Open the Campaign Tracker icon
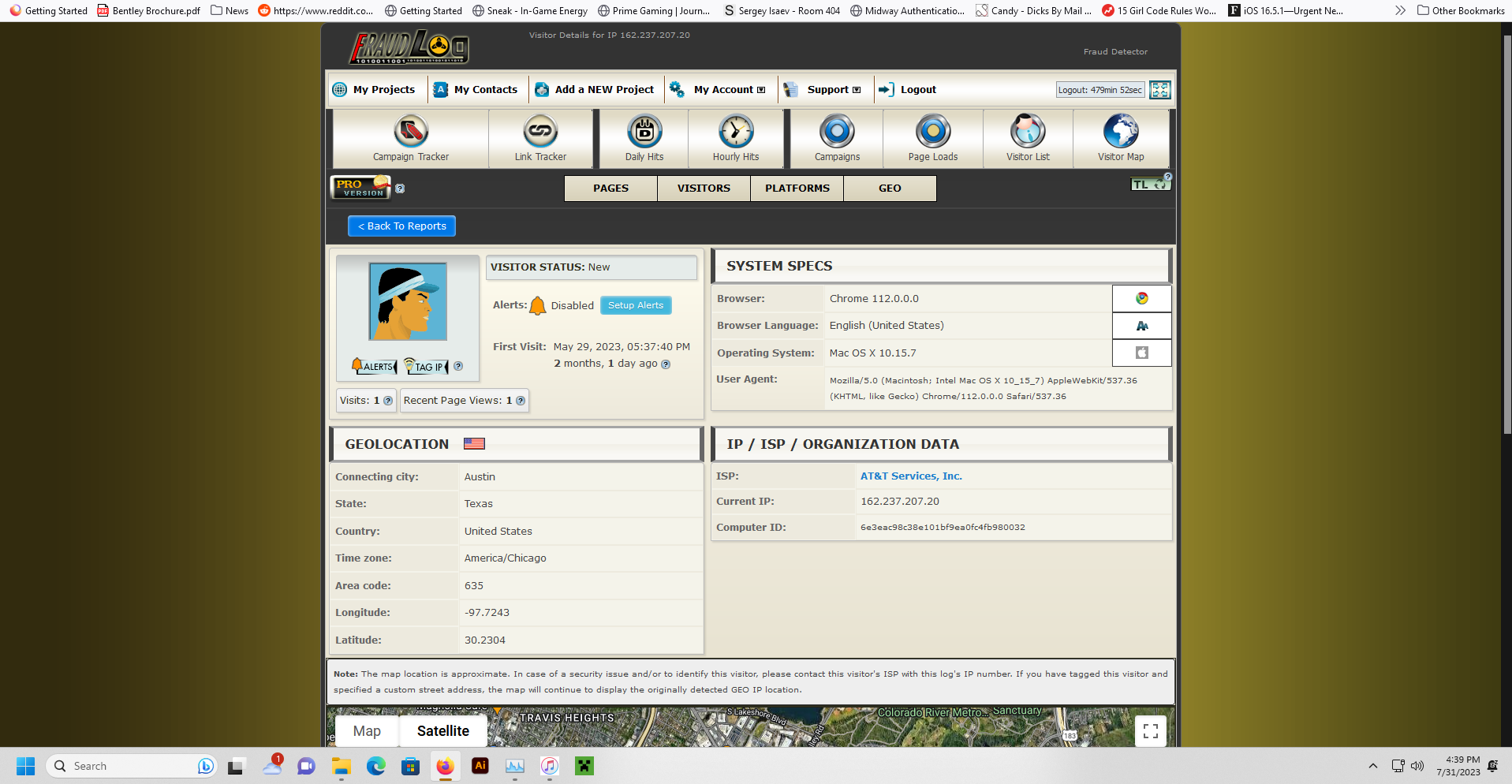Viewport: 1512px width, 784px height. coord(410,132)
